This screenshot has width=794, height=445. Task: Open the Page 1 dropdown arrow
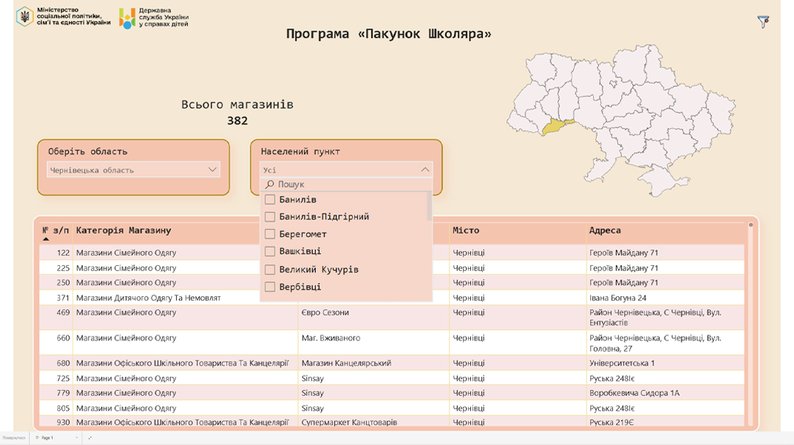click(76, 438)
